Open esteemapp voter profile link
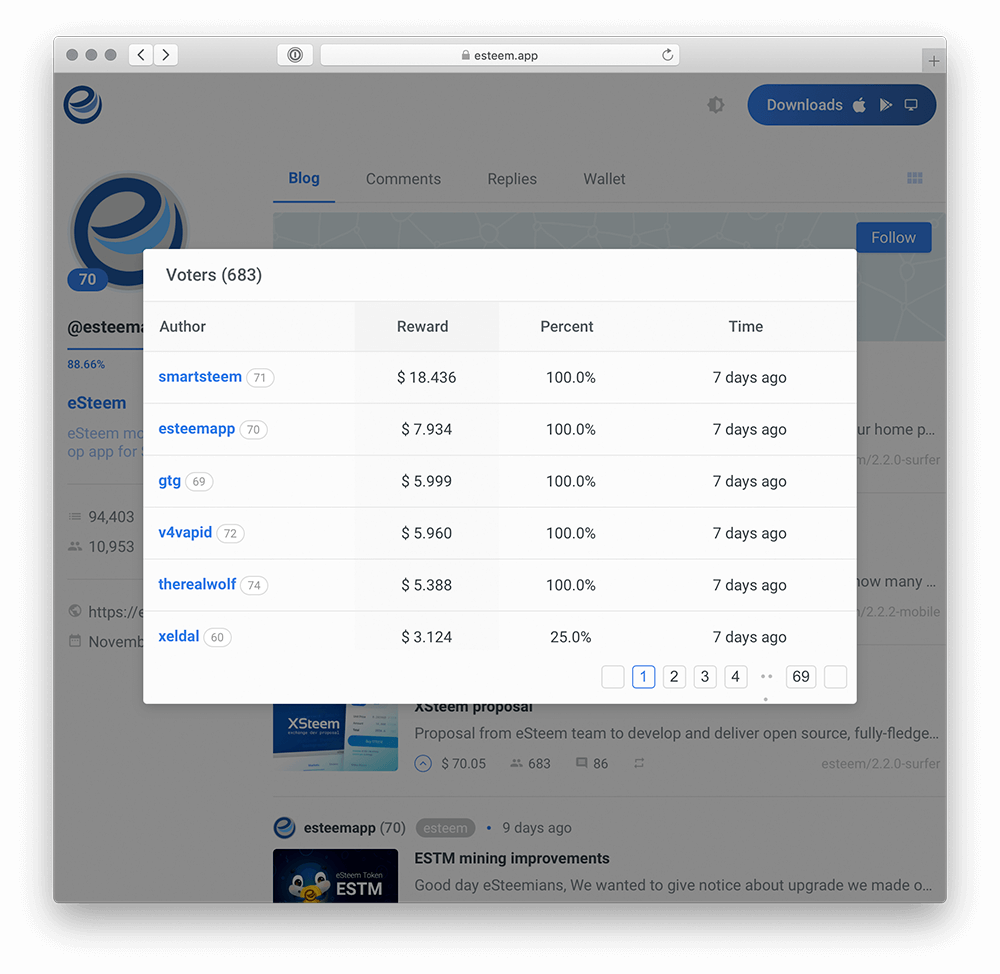Image resolution: width=1000 pixels, height=974 pixels. pyautogui.click(x=196, y=429)
